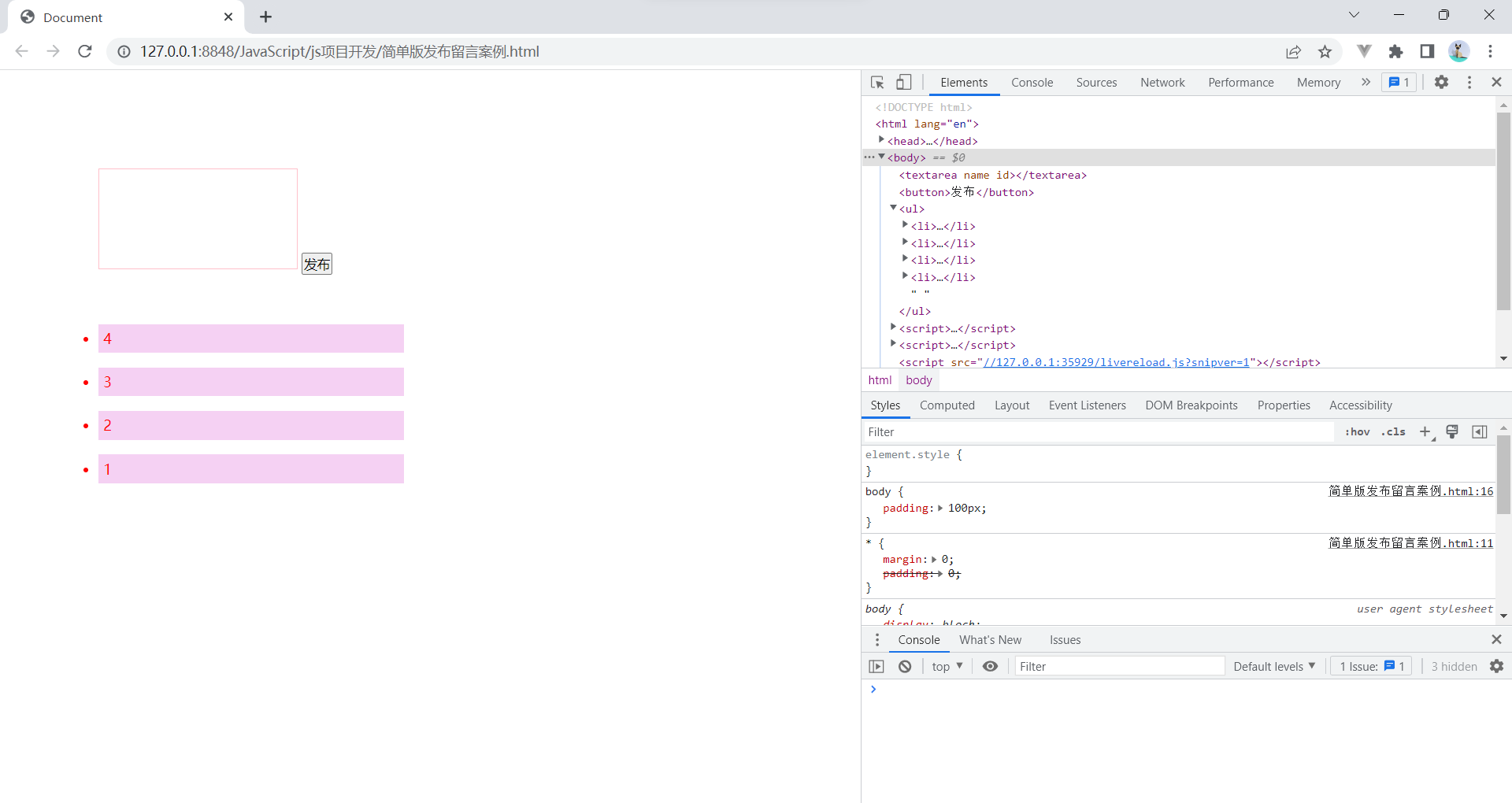Select html in breadcrumb bar
Image resolution: width=1512 pixels, height=803 pixels.
click(x=880, y=380)
